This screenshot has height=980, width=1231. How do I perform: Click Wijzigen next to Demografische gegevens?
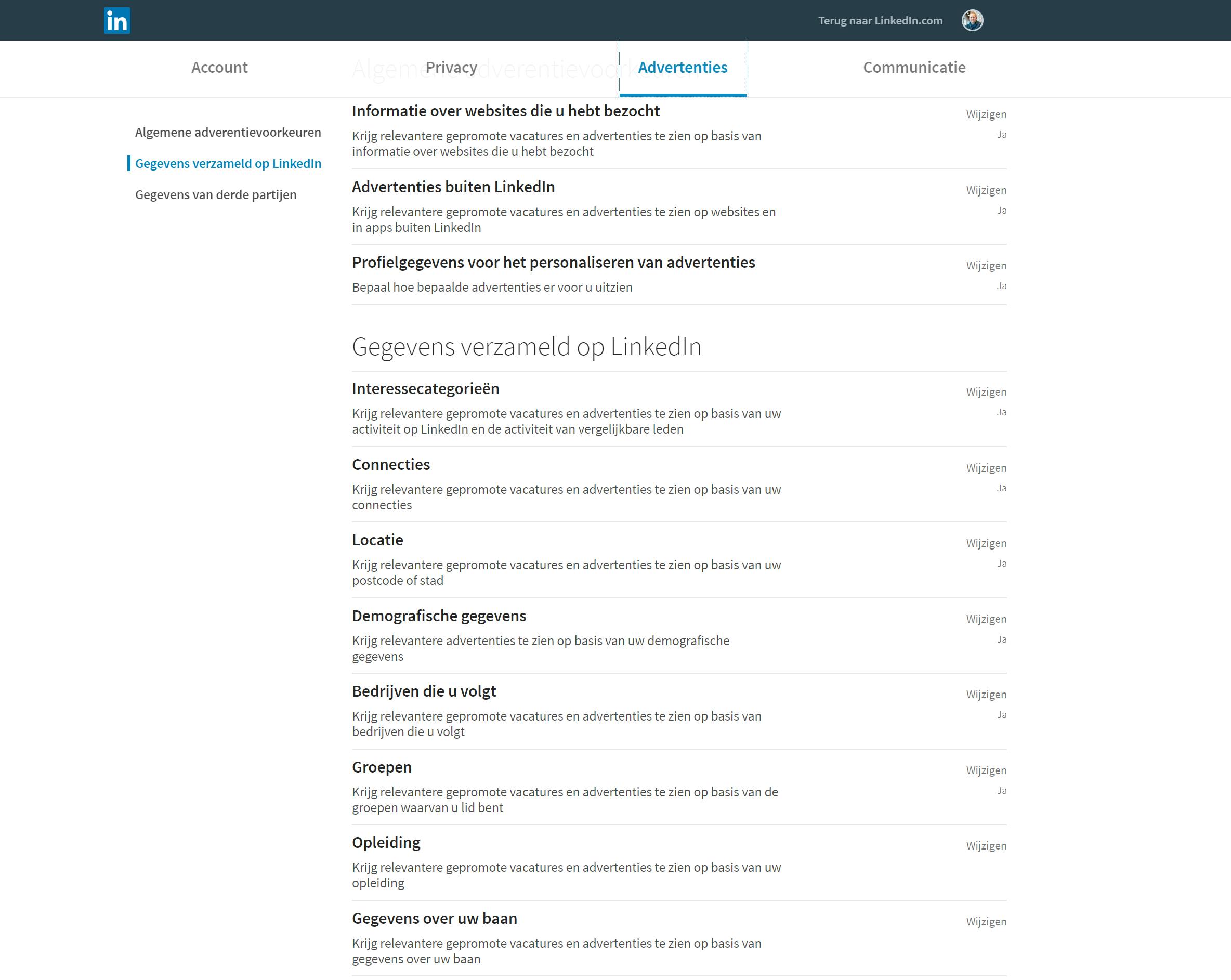pyautogui.click(x=986, y=619)
